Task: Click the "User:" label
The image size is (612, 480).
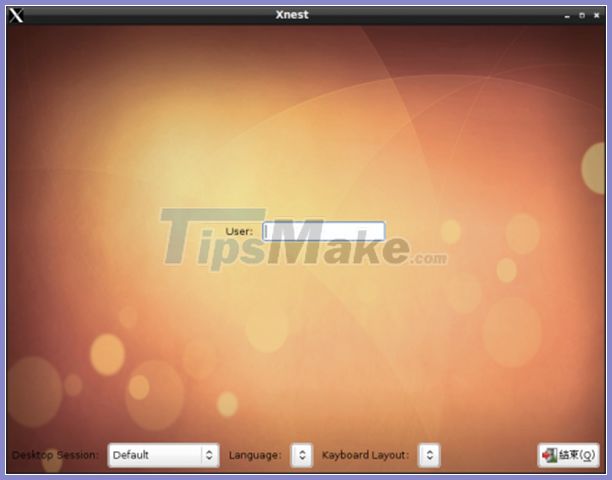Action: point(239,231)
